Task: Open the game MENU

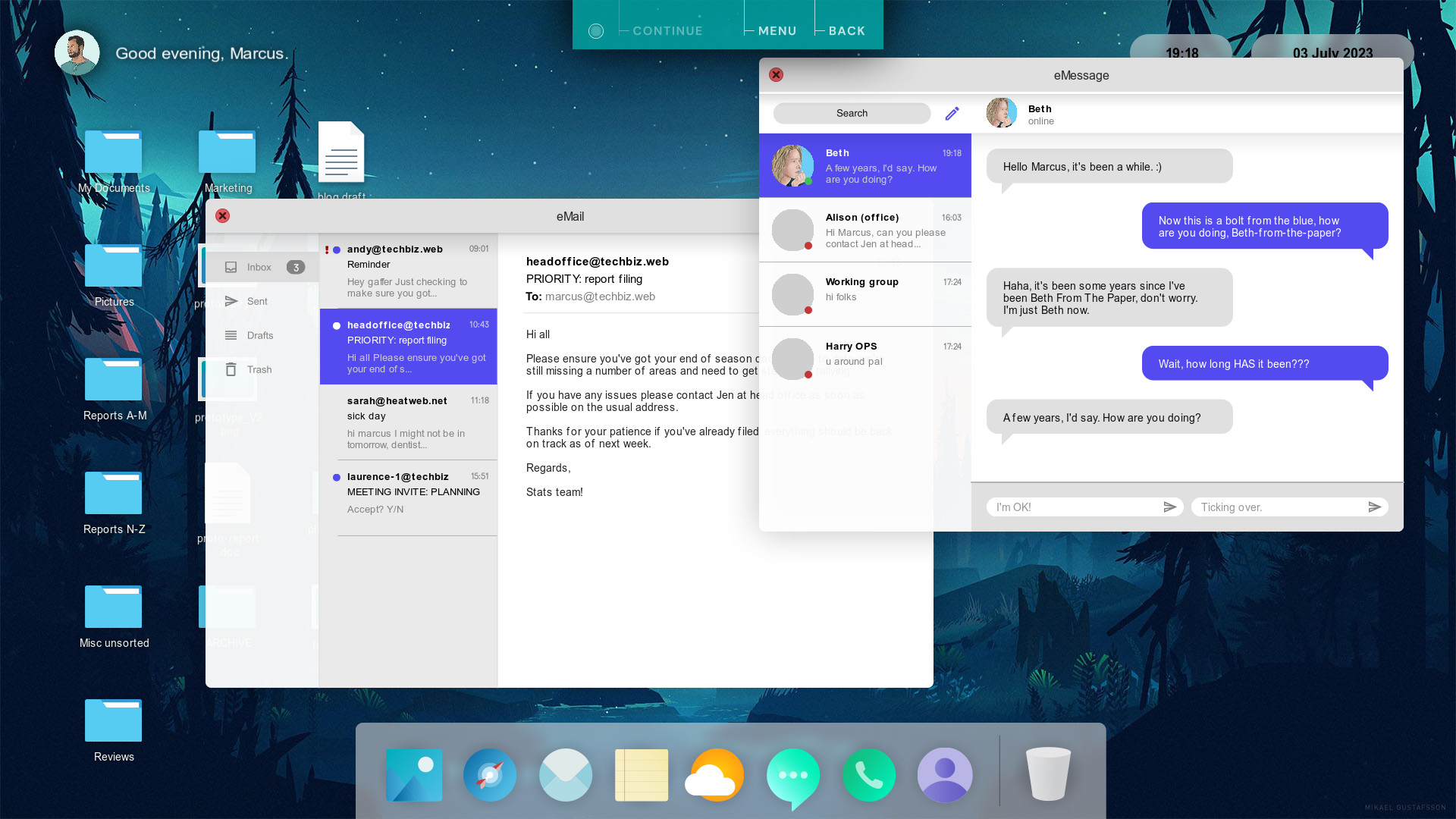Action: tap(777, 30)
